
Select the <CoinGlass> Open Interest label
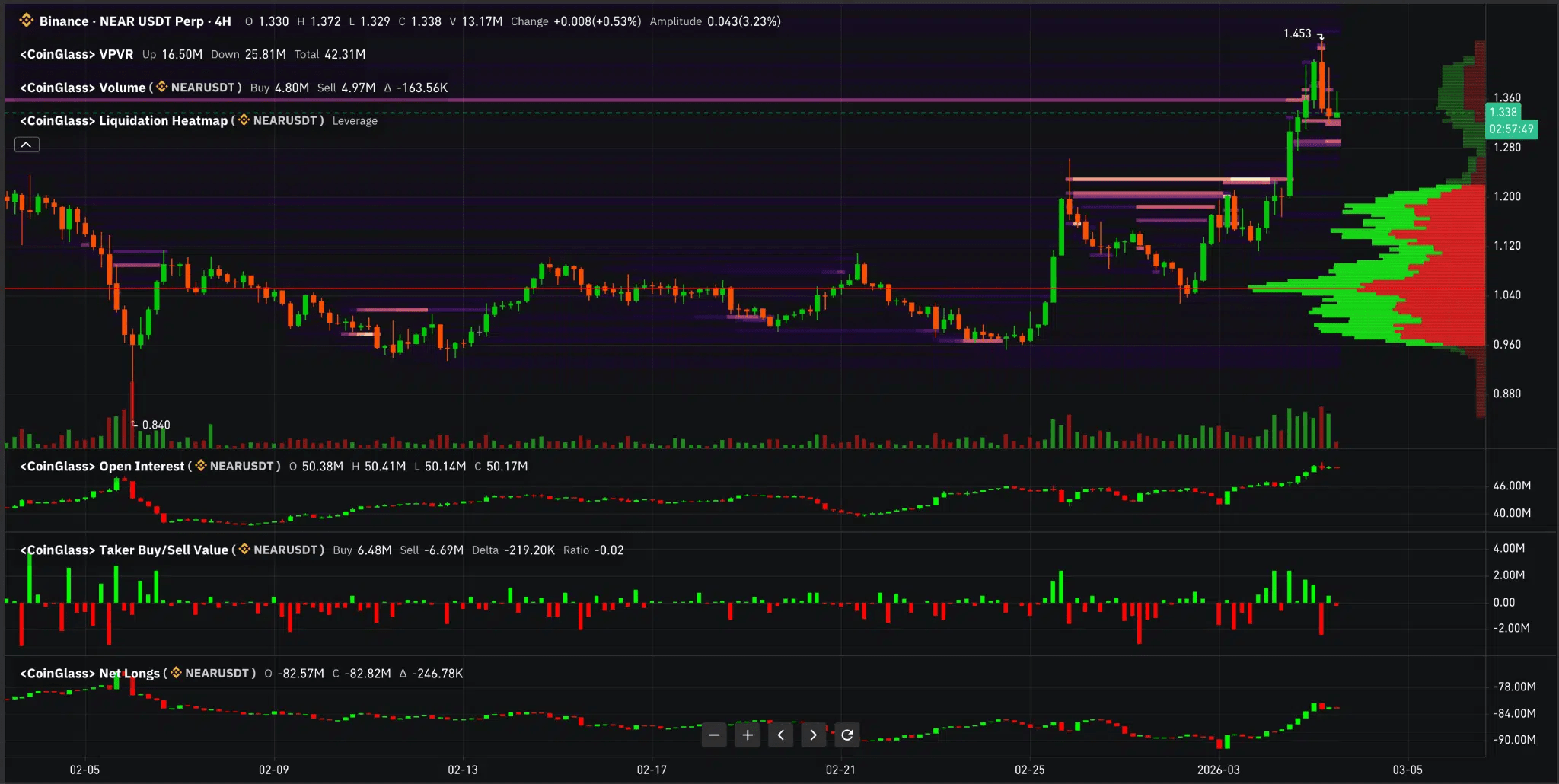pyautogui.click(x=102, y=466)
